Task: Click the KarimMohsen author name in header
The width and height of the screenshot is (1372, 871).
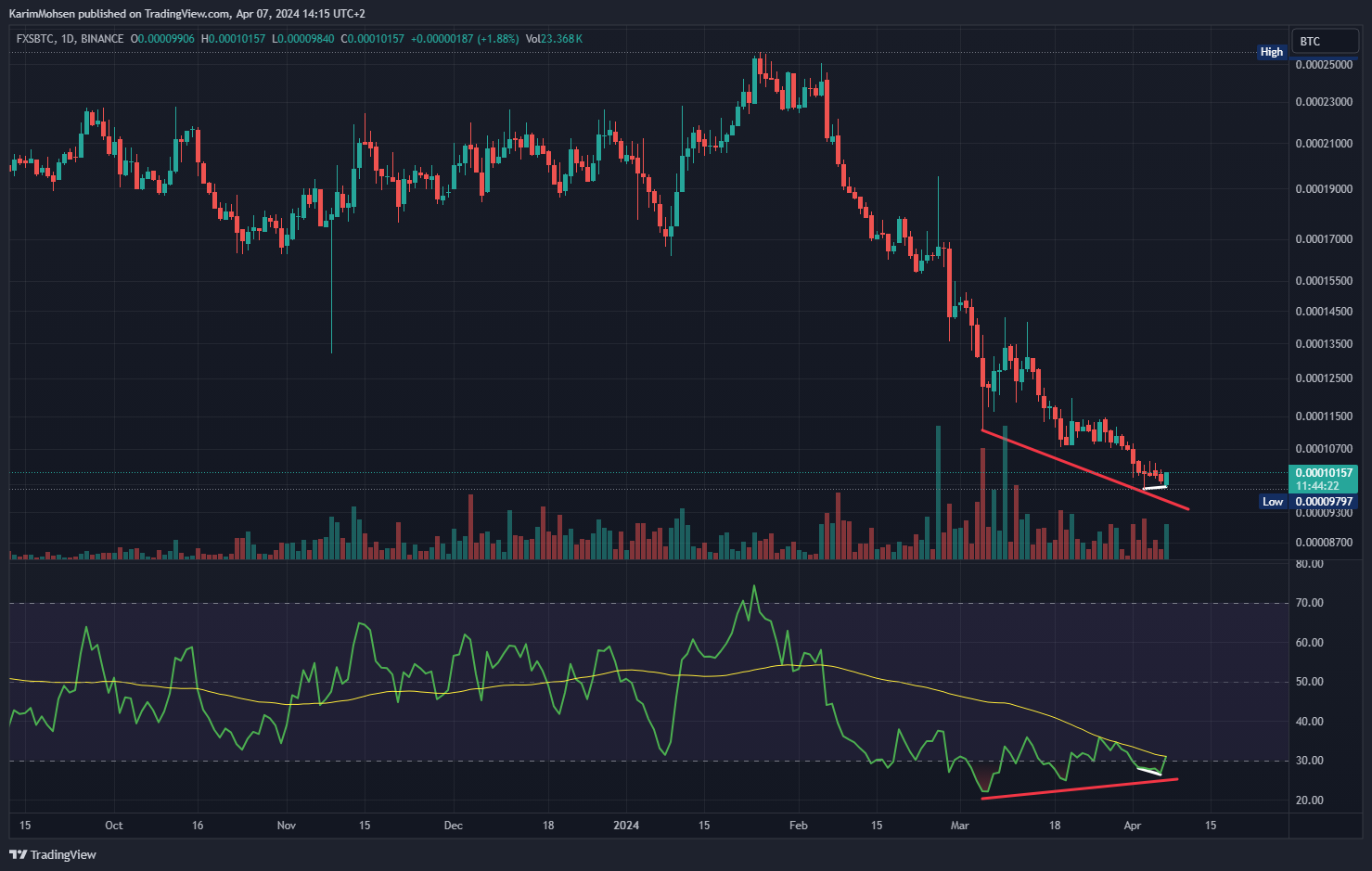Action: 42,14
